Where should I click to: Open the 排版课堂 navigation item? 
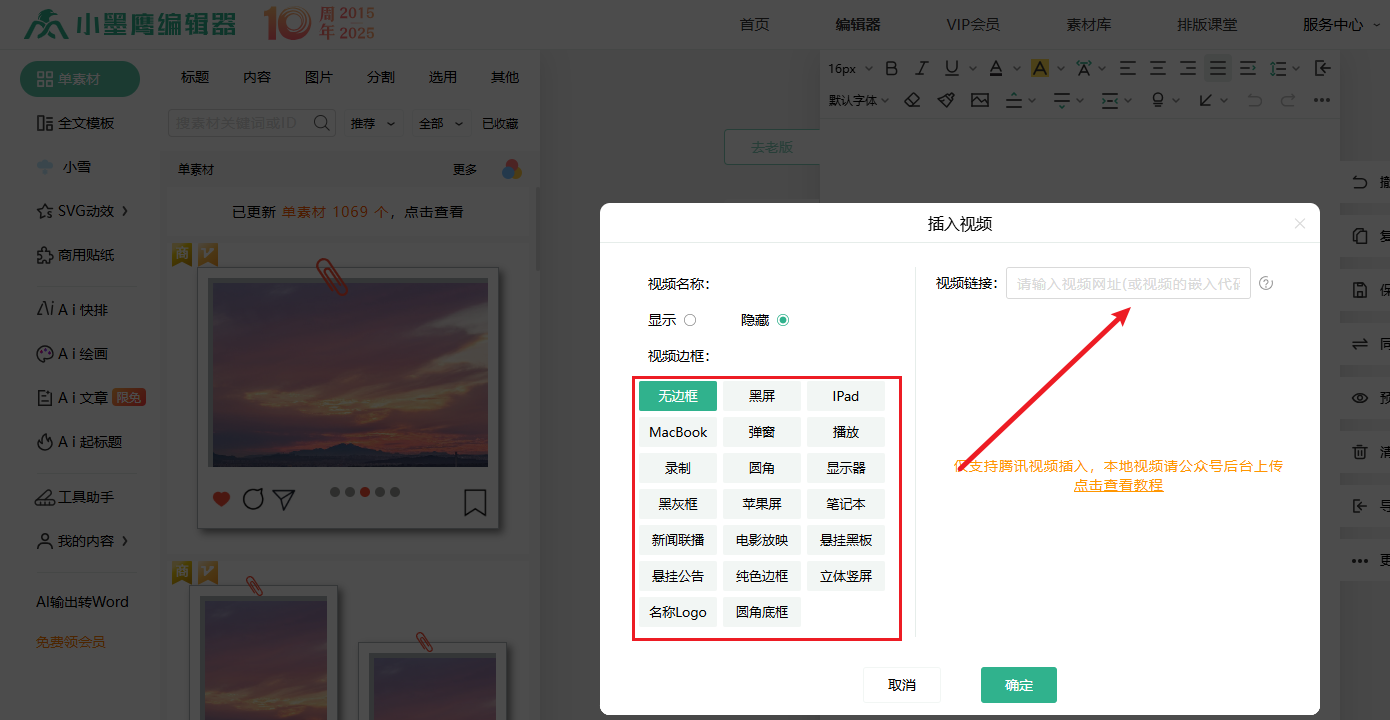(1207, 25)
